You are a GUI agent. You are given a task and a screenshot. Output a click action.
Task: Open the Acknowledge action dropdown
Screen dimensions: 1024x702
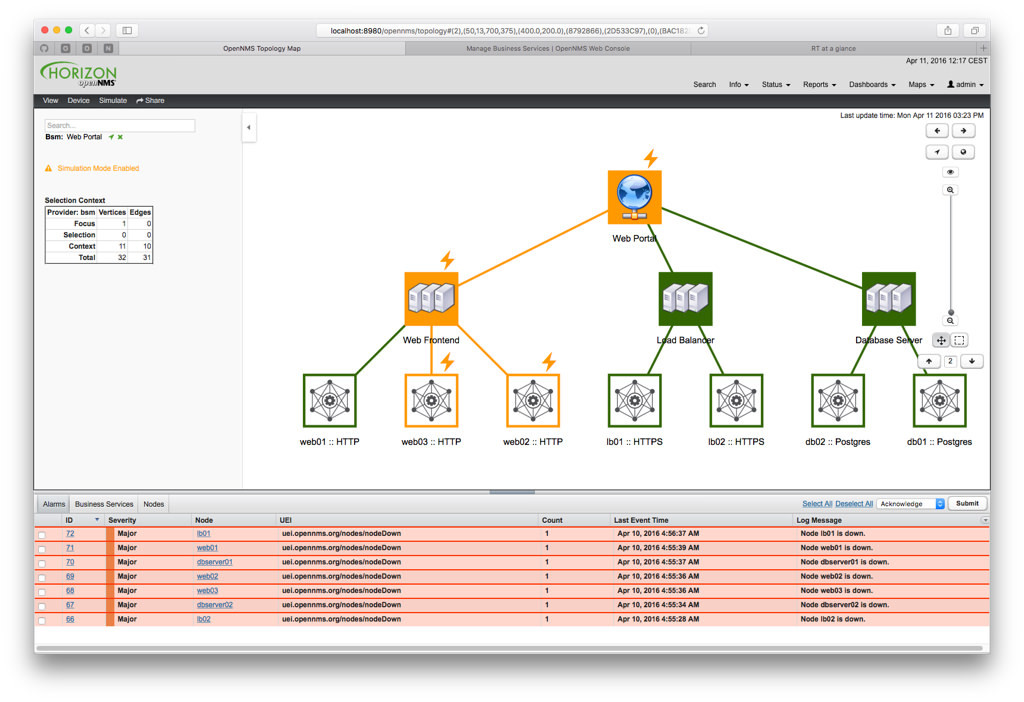coord(910,504)
